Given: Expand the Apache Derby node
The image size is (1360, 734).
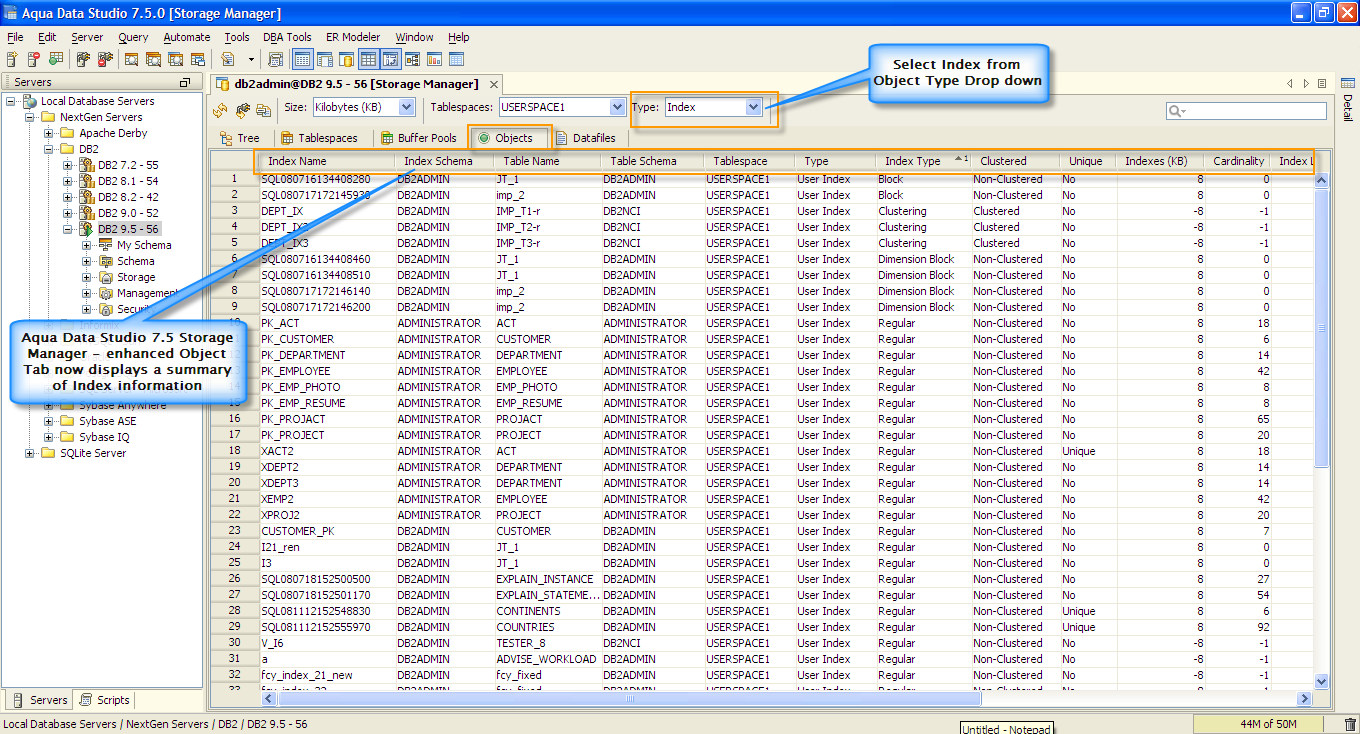Looking at the screenshot, I should click(49, 133).
